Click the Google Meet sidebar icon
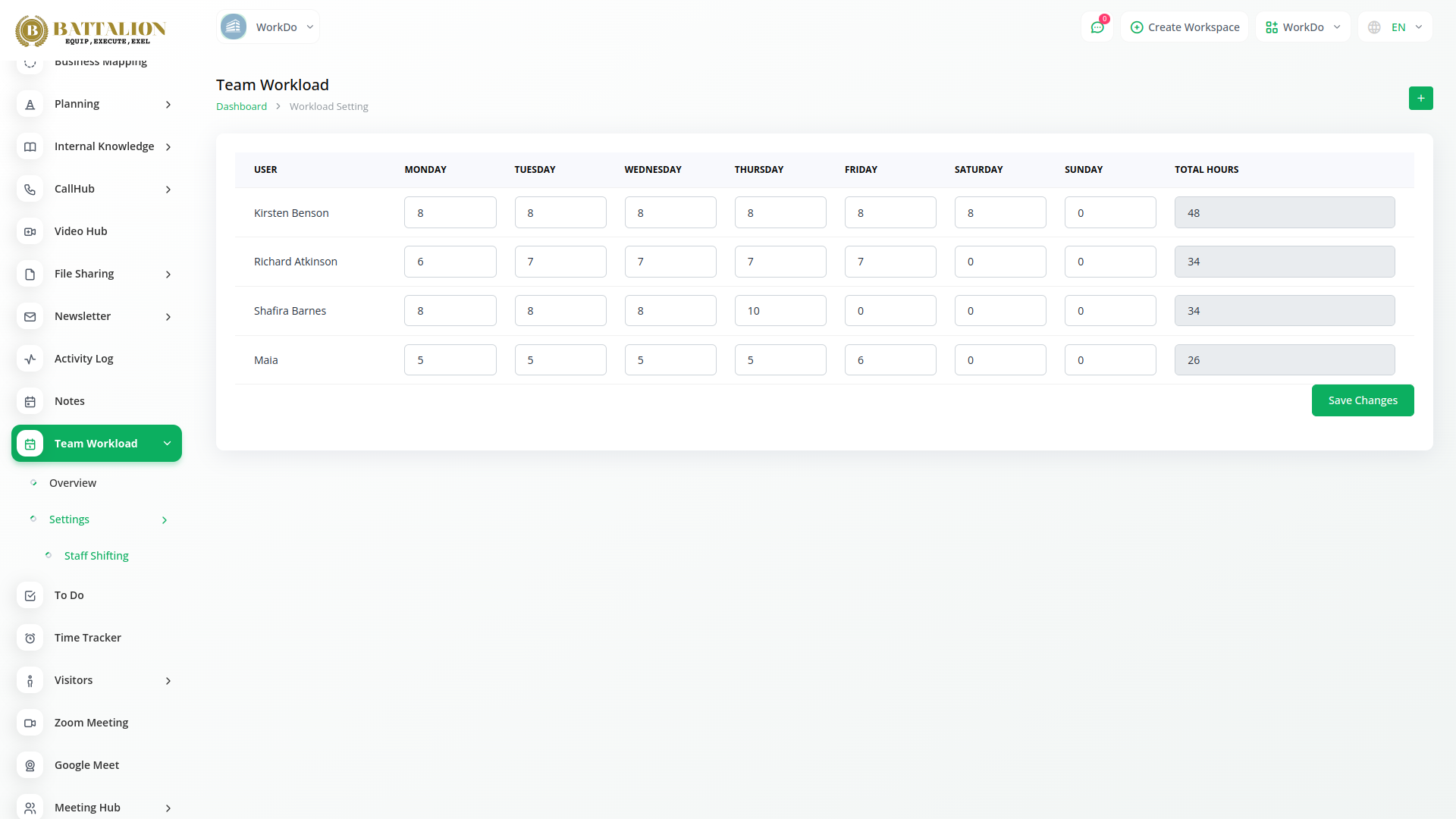 click(x=30, y=766)
